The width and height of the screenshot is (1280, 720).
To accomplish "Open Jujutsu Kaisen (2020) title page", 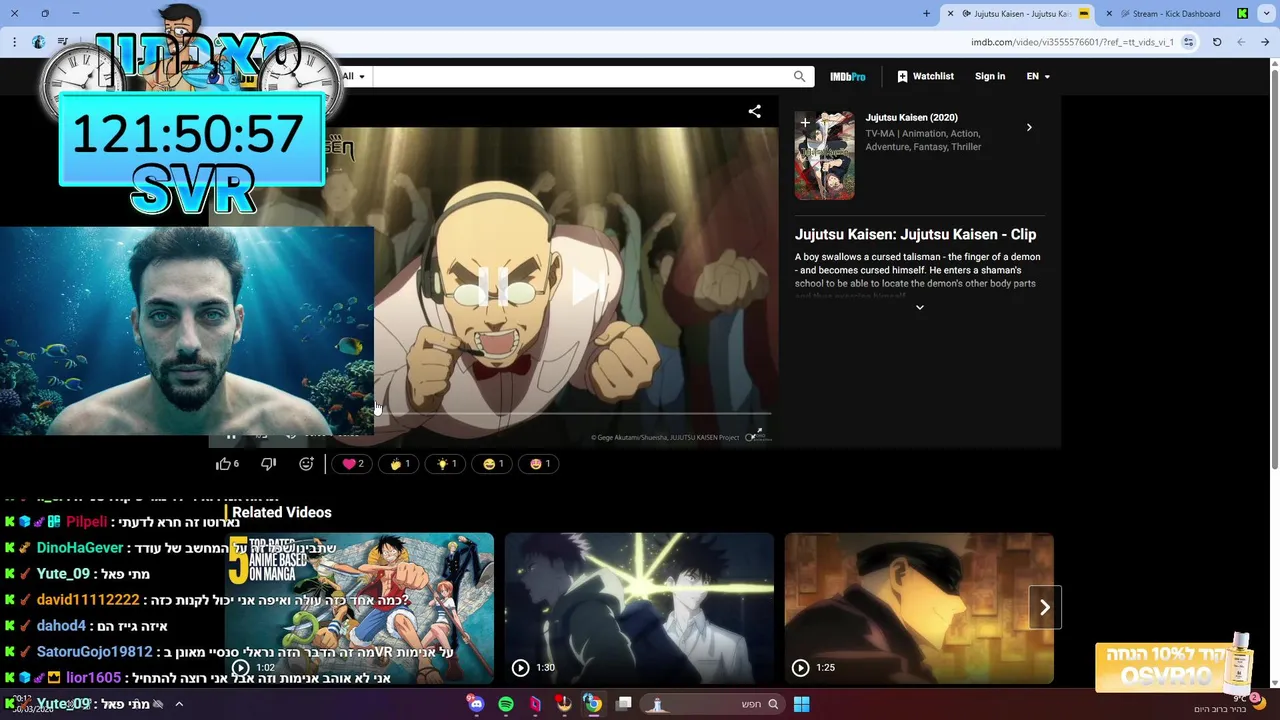I will 911,118.
